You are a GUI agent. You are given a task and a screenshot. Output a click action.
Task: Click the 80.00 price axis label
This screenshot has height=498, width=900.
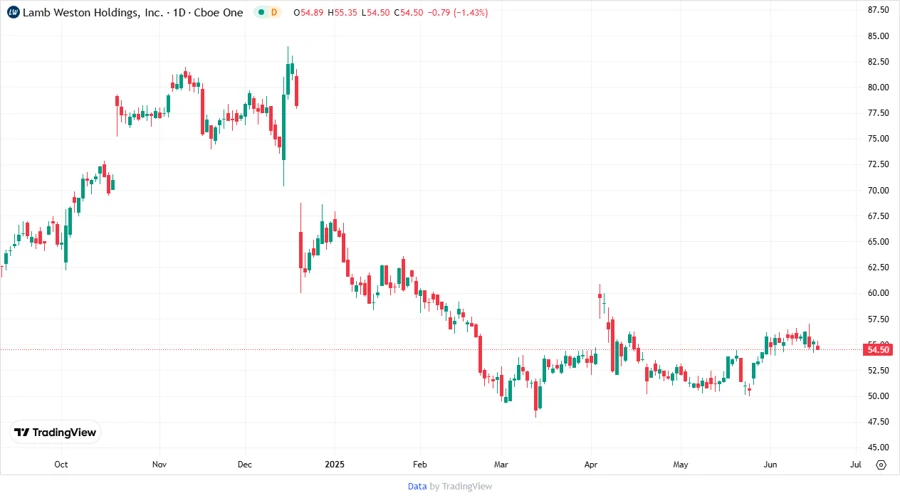(x=878, y=87)
